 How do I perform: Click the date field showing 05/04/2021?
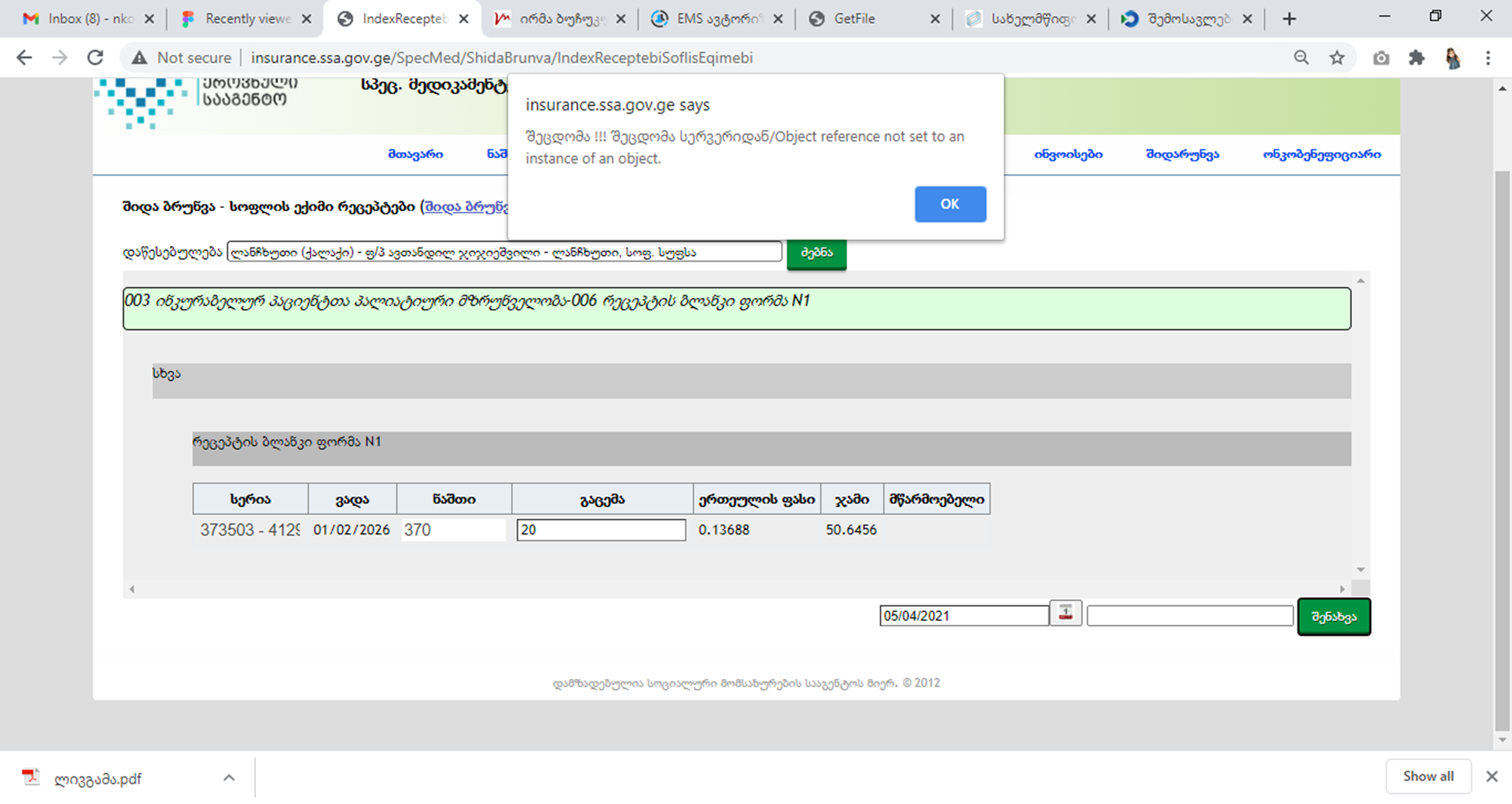point(963,616)
